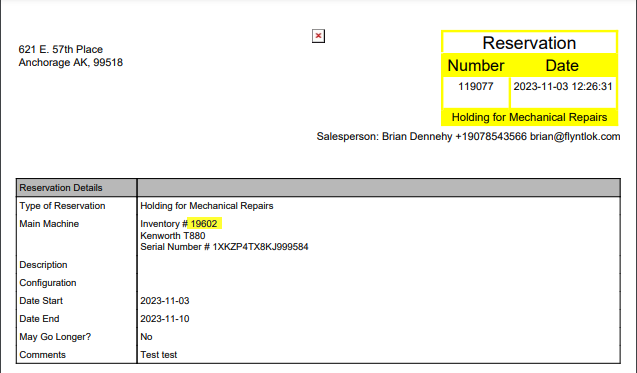Image resolution: width=637 pixels, height=373 pixels.
Task: Click the 'Number' column header
Action: 476,65
